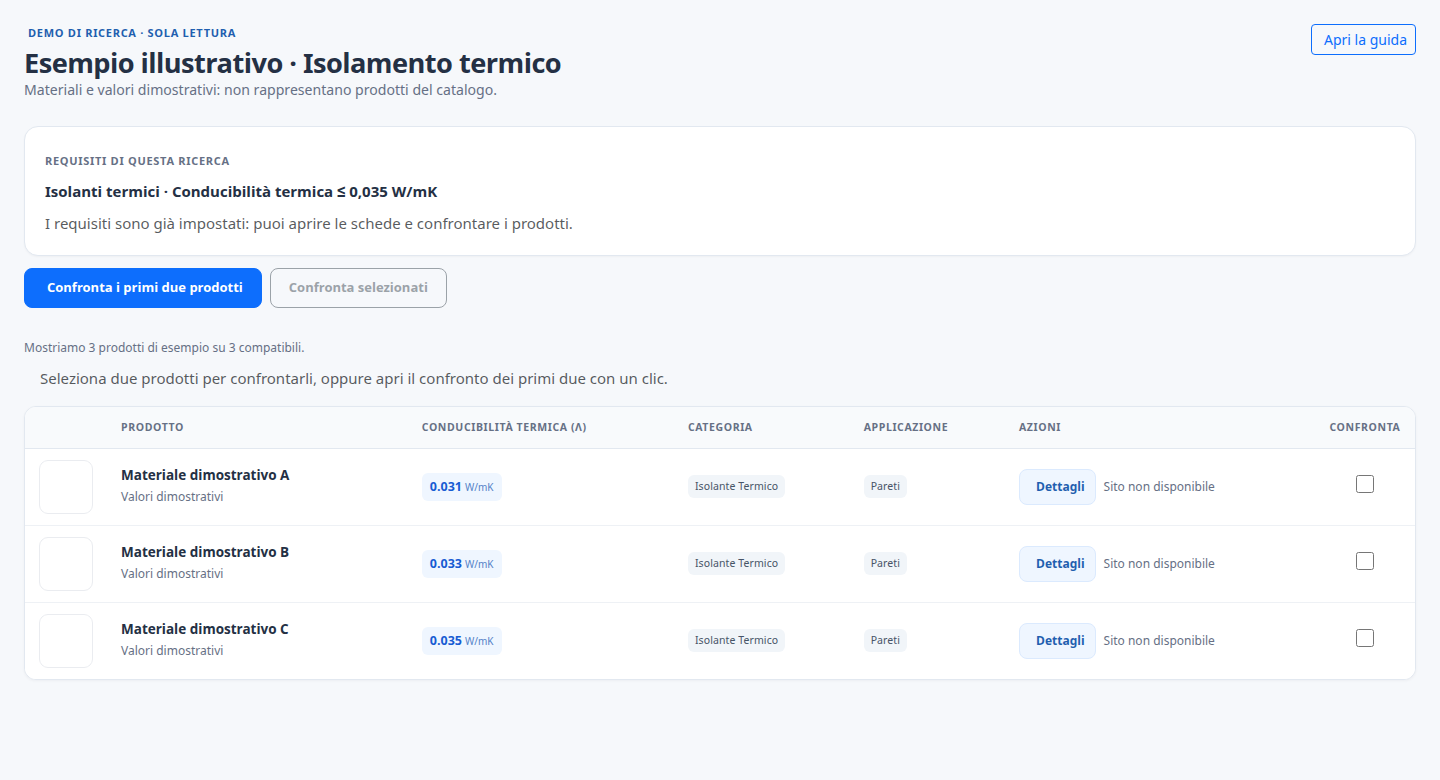Tick compare checkbox for Materiale dimostrativo B
The image size is (1440, 780).
coord(1365,561)
